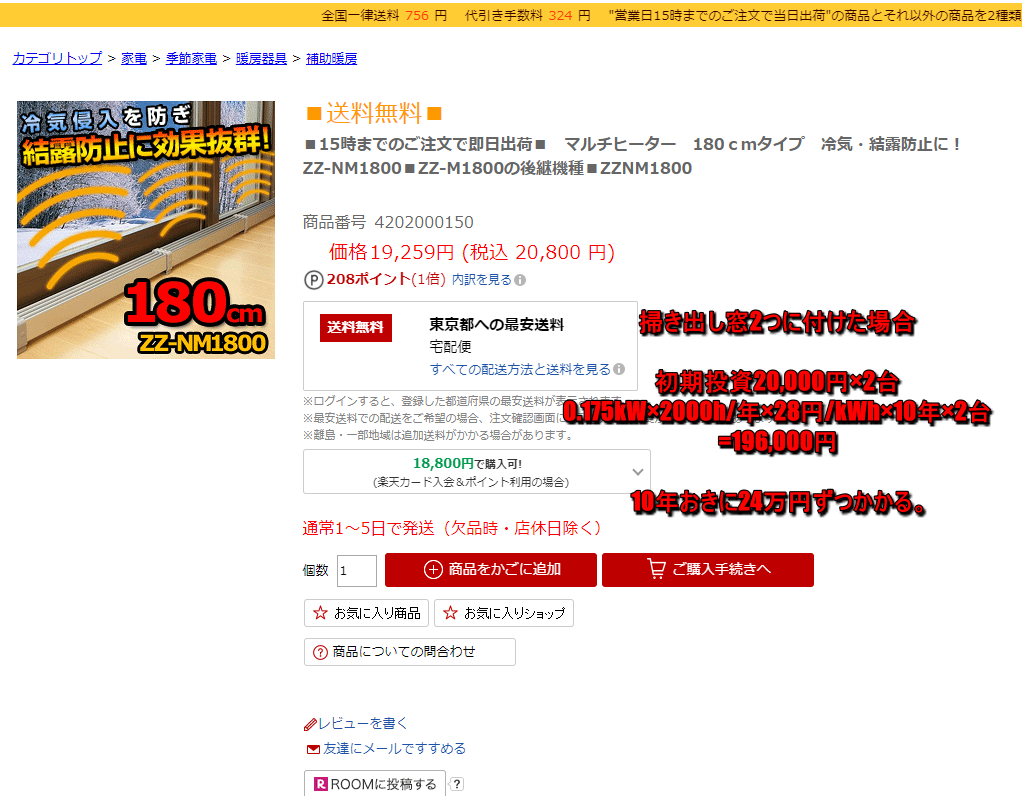This screenshot has width=1022, height=796.
Task: Click the 通常1～5日で発送 notice text
Action: pos(451,528)
